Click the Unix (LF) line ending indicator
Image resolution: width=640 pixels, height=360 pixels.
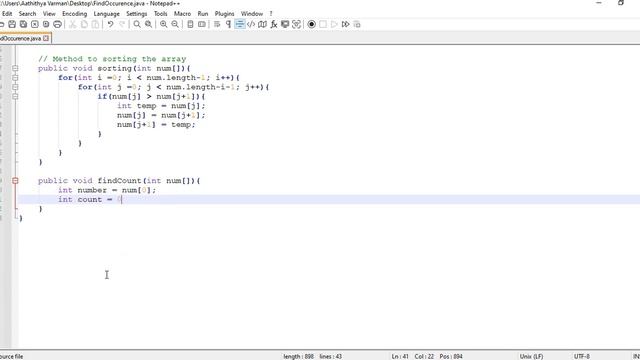[531, 356]
